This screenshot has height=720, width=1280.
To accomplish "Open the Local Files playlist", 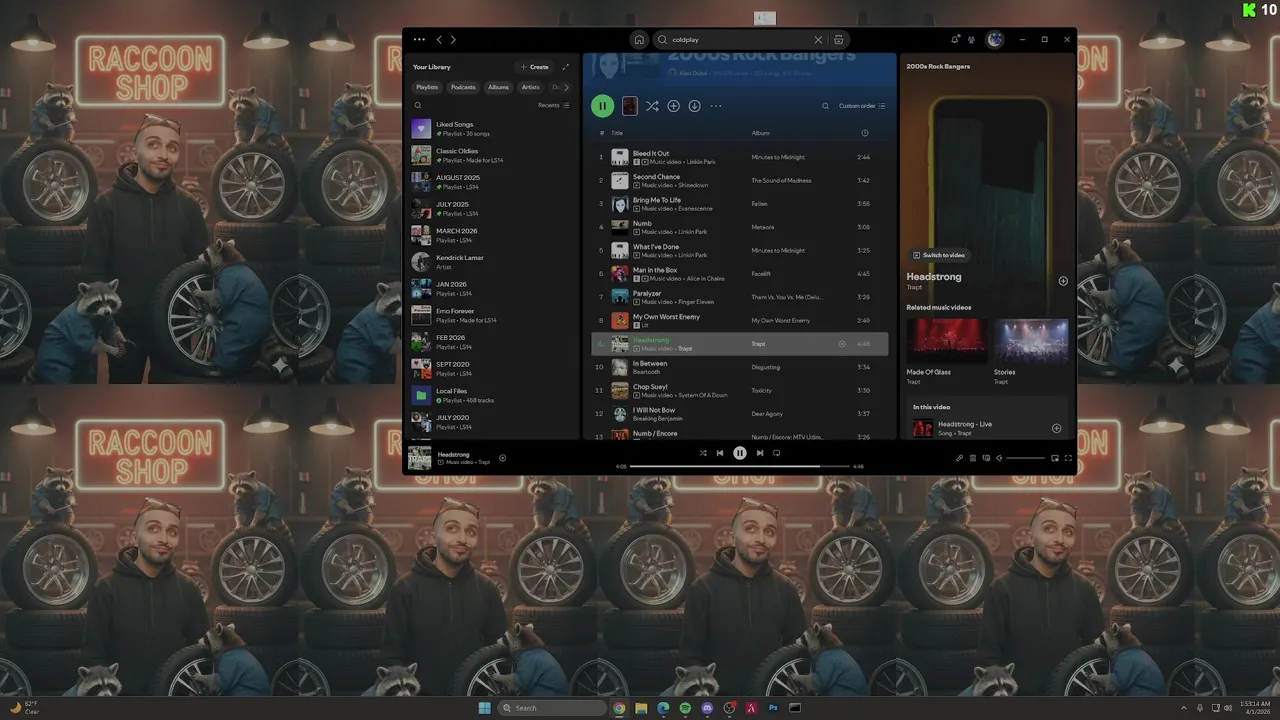I will tap(492, 395).
